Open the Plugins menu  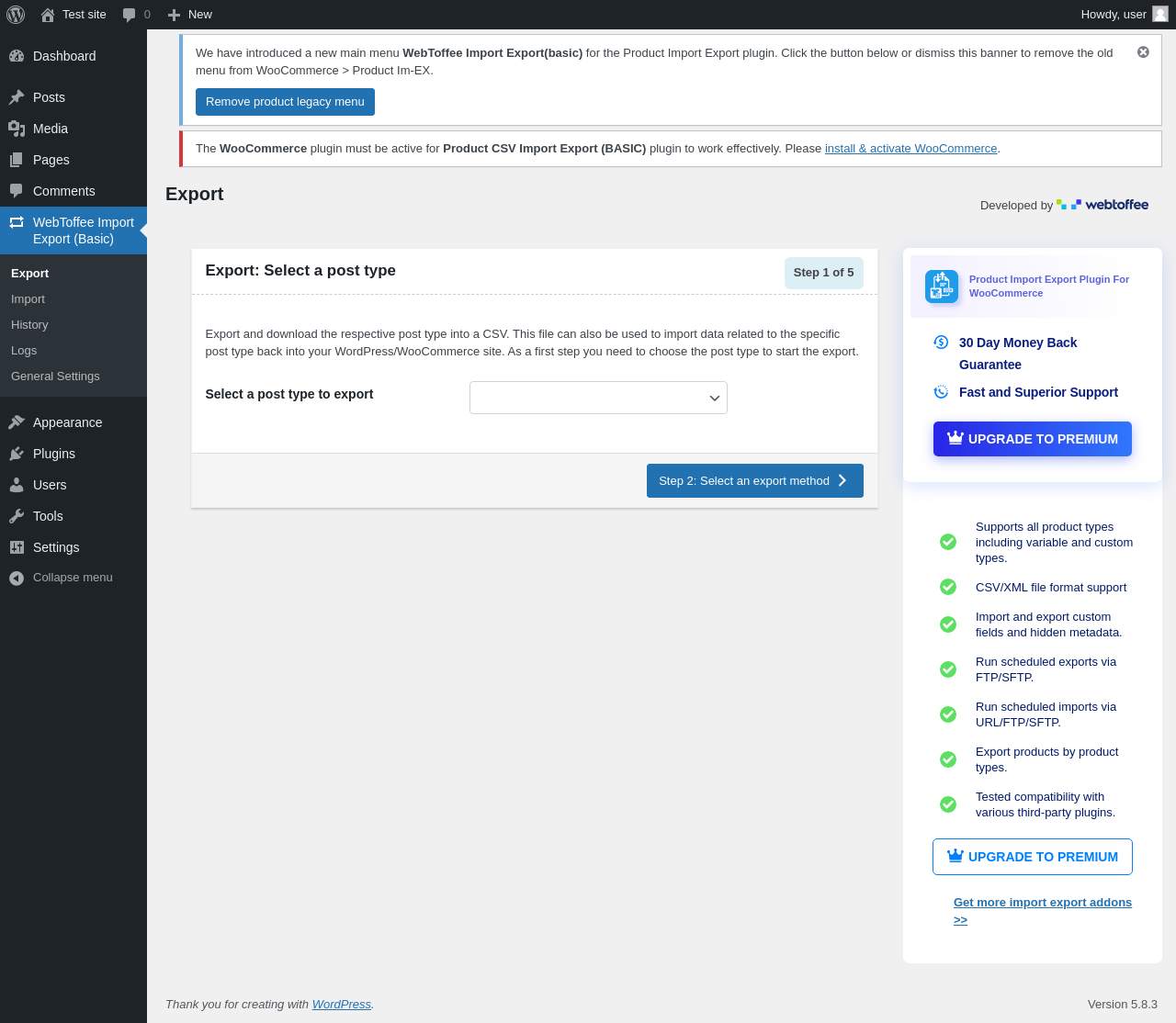click(x=73, y=454)
